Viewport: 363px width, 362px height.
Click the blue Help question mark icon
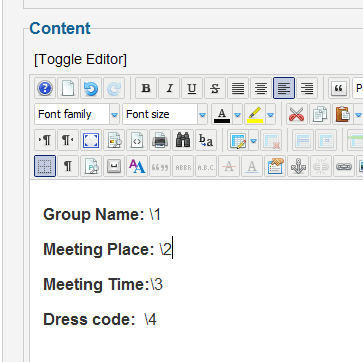click(45, 88)
